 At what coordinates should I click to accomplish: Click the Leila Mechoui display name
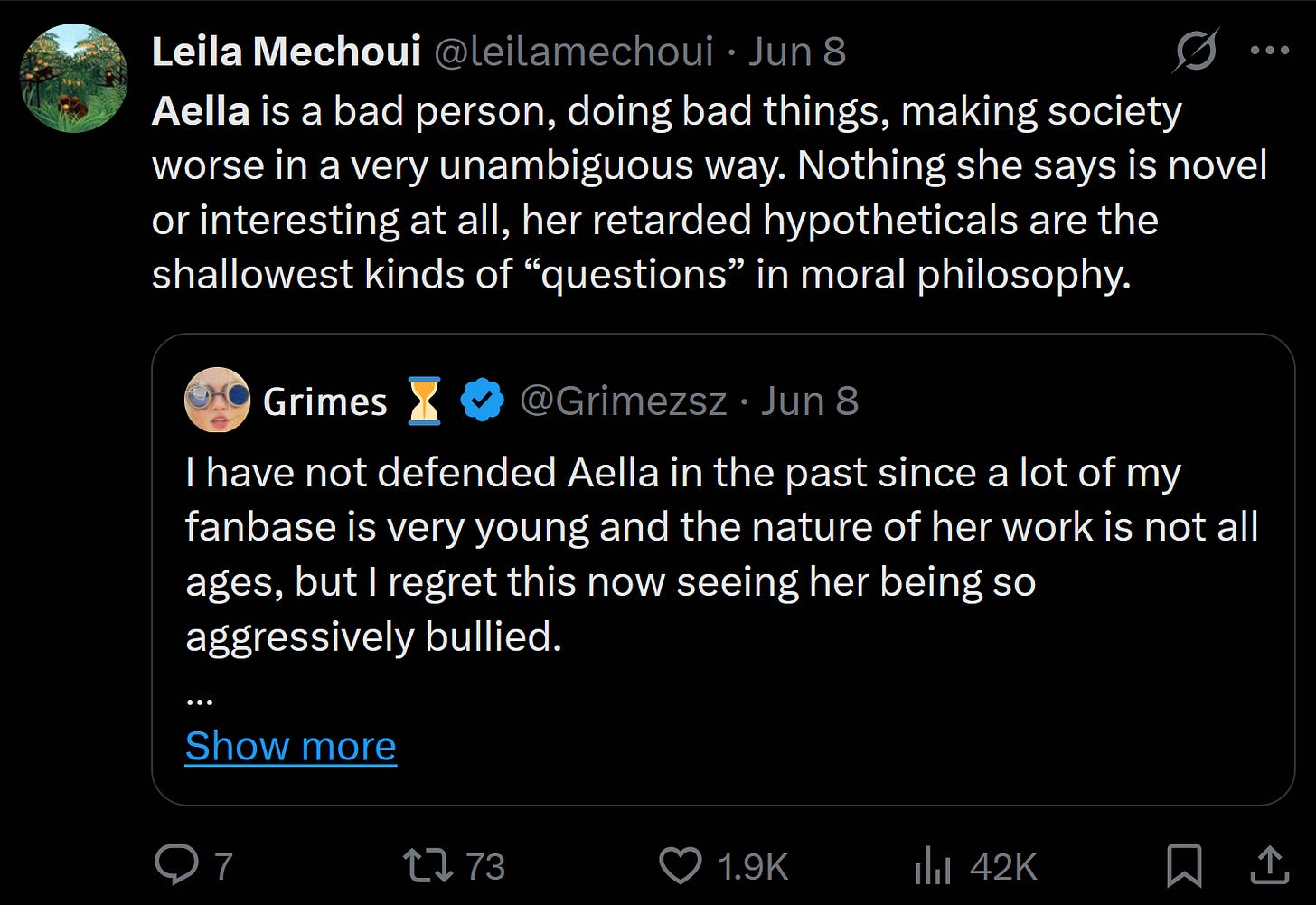coord(286,52)
